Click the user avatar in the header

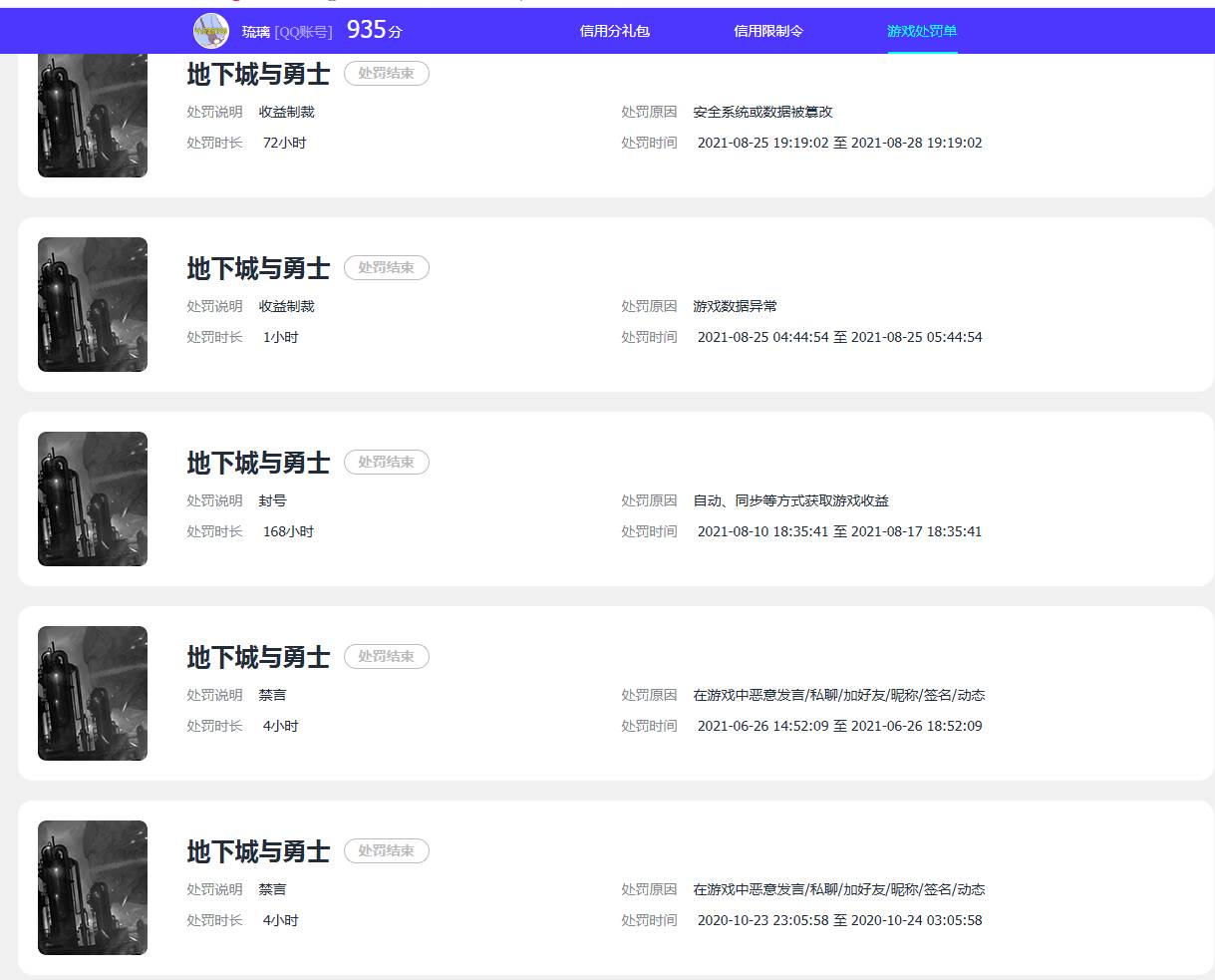(x=210, y=31)
